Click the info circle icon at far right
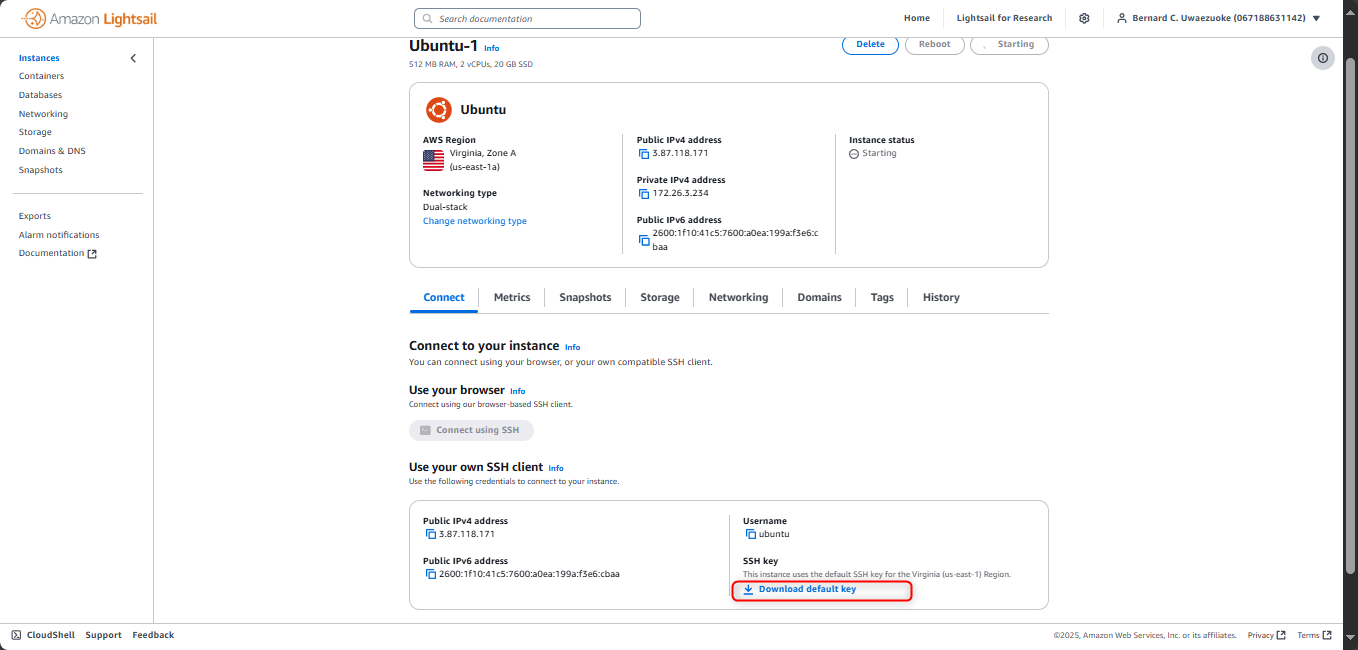Viewport: 1358px width, 650px height. [x=1323, y=58]
